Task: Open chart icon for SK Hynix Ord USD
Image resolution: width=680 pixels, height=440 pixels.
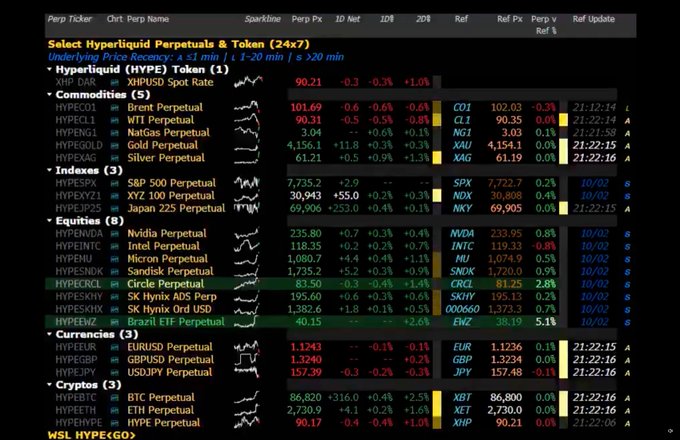Action: click(114, 310)
